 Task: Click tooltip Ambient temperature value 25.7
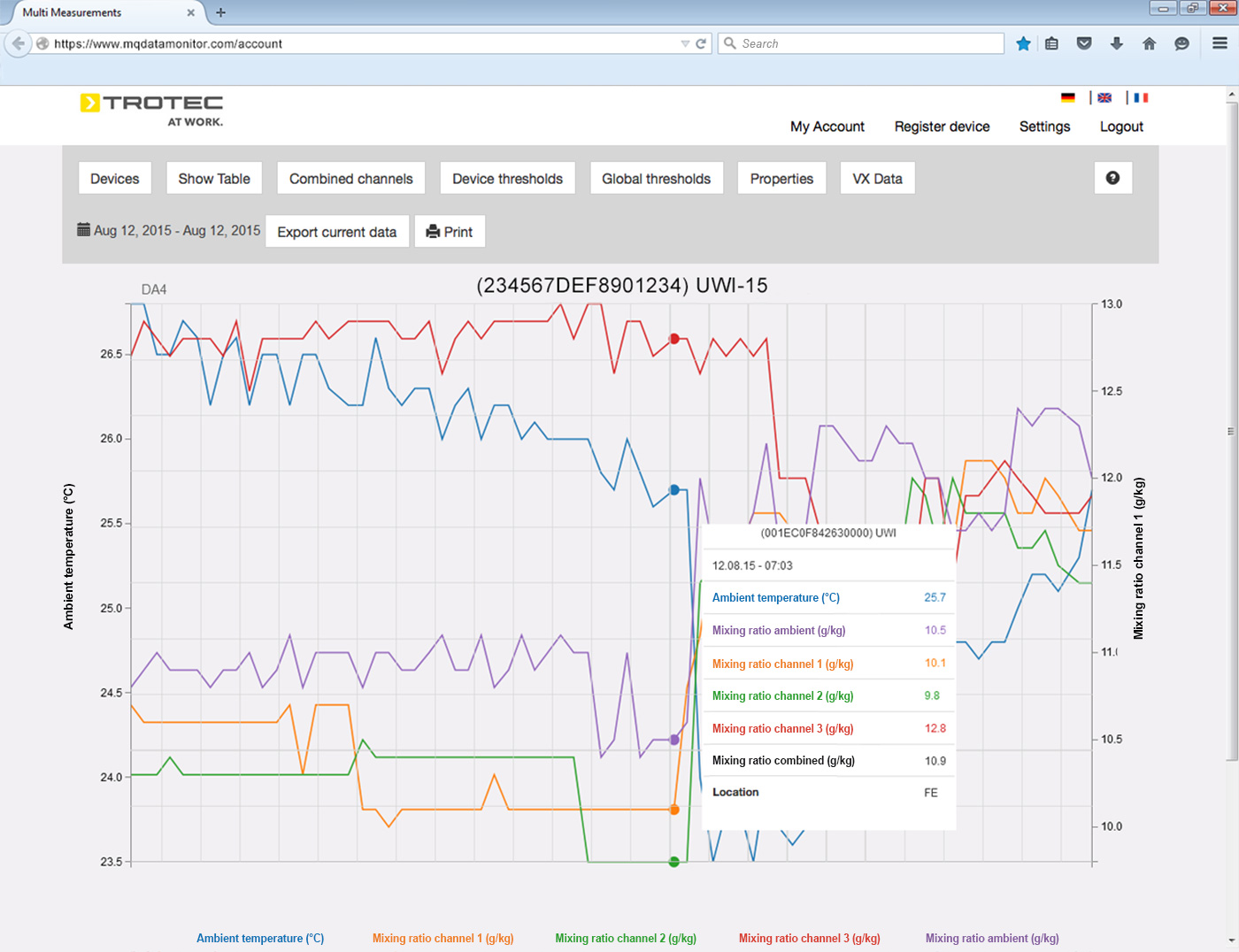[x=935, y=597]
